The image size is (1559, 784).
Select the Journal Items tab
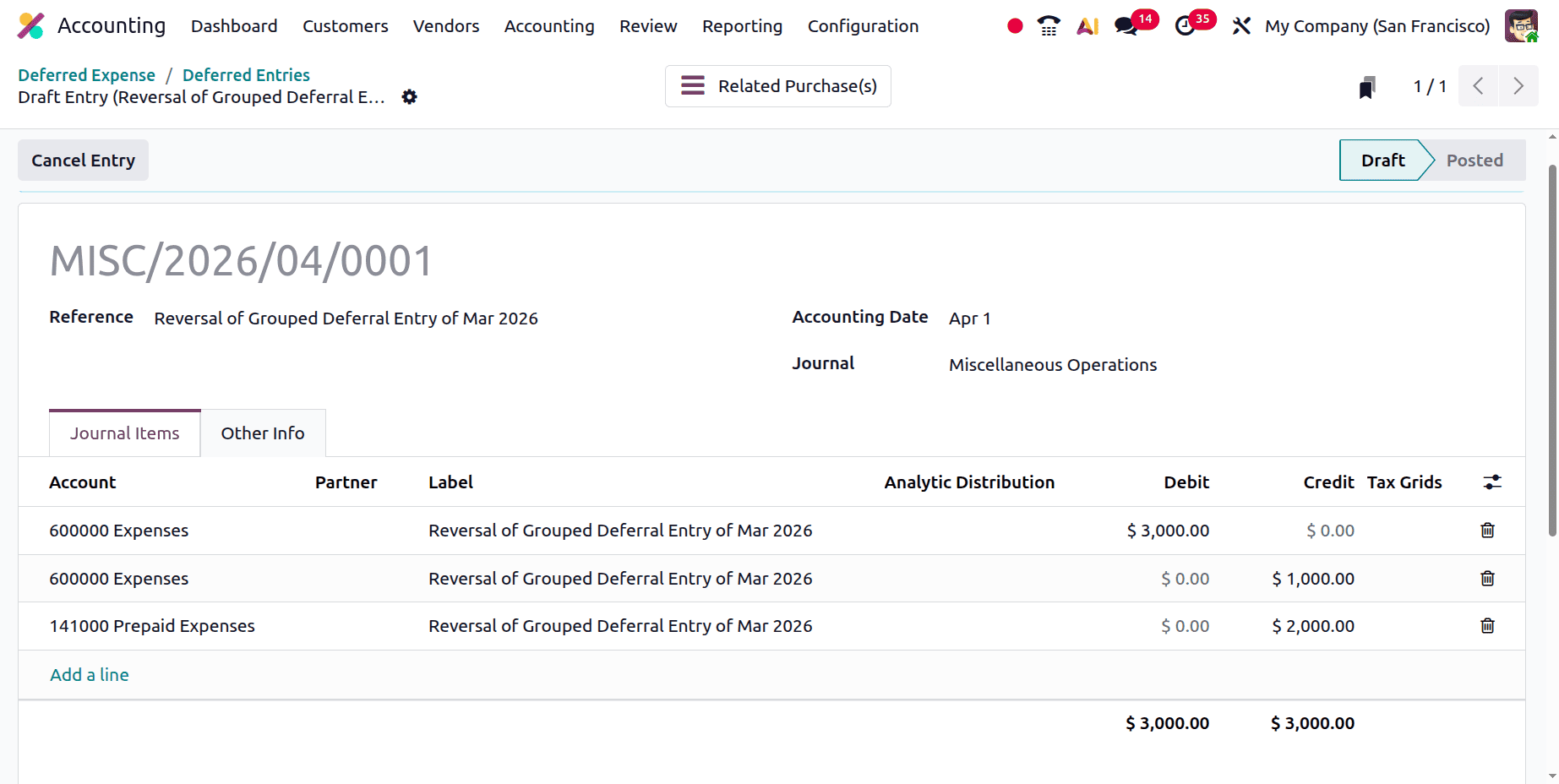(125, 433)
